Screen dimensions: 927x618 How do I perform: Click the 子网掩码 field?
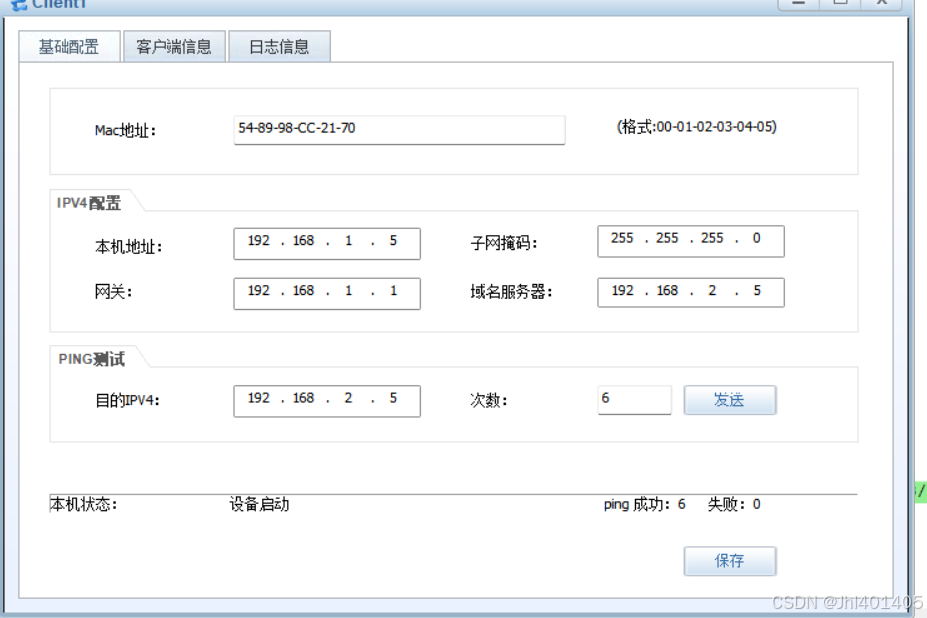(x=691, y=241)
